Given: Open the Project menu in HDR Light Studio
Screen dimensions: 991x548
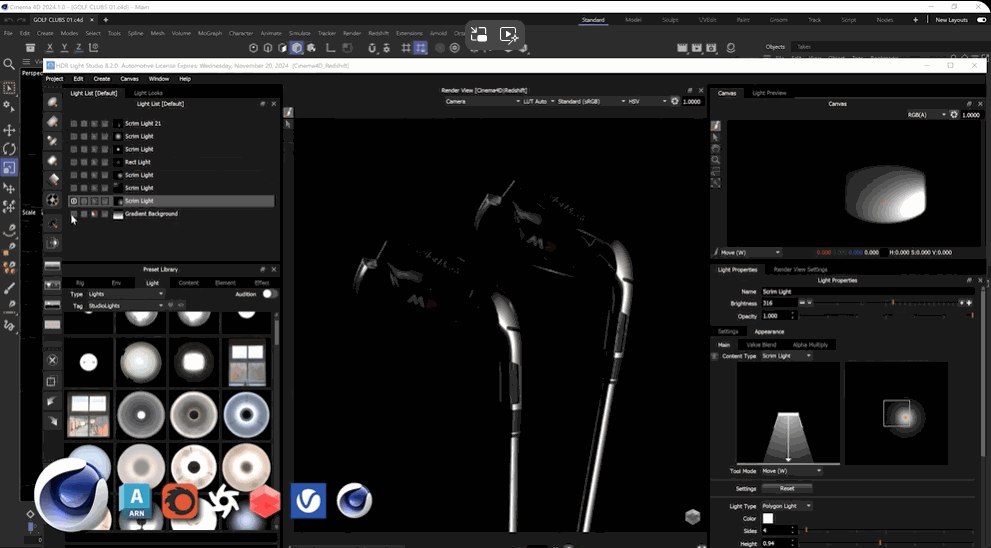Looking at the screenshot, I should point(54,79).
